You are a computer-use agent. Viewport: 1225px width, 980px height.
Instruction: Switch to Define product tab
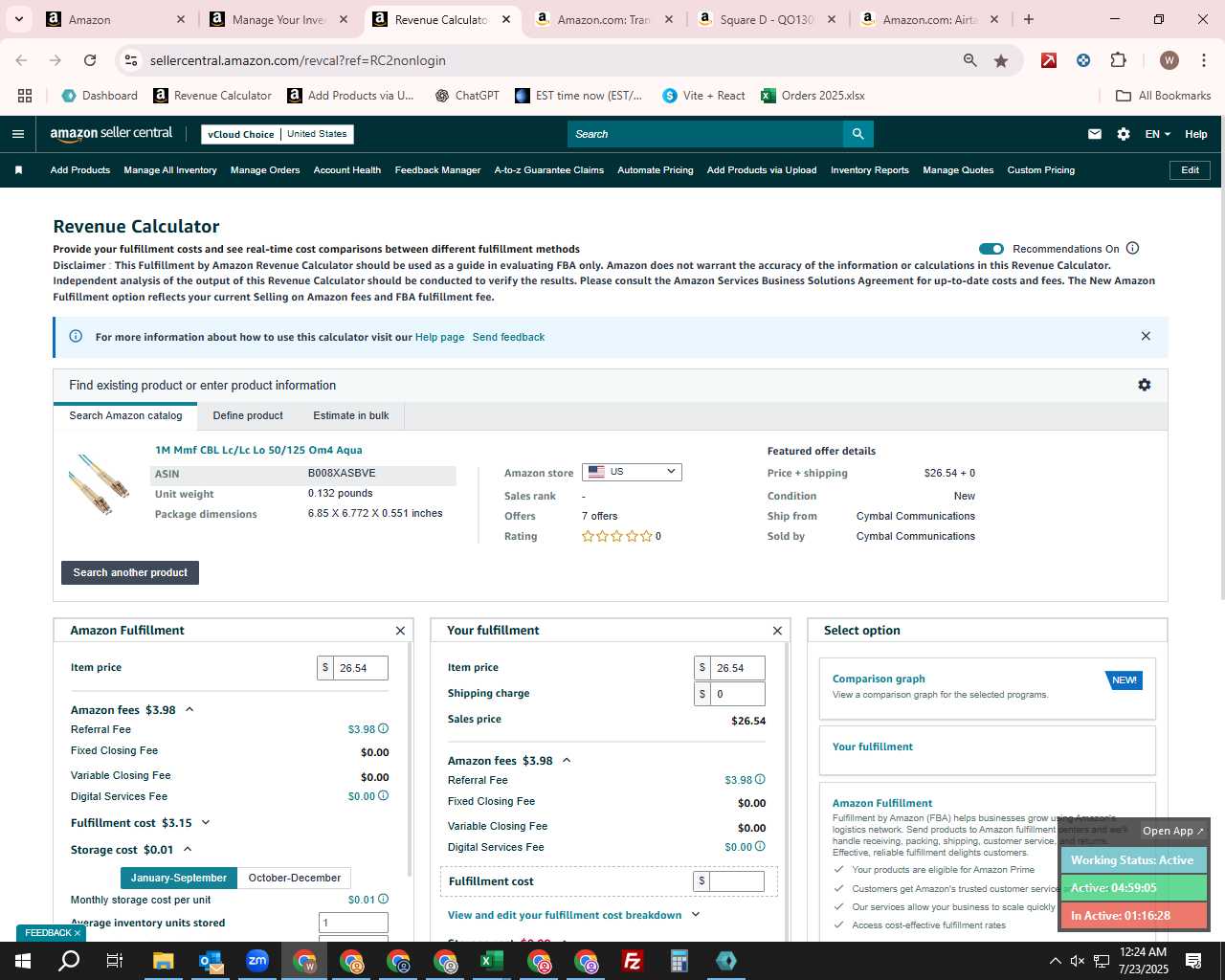point(248,415)
